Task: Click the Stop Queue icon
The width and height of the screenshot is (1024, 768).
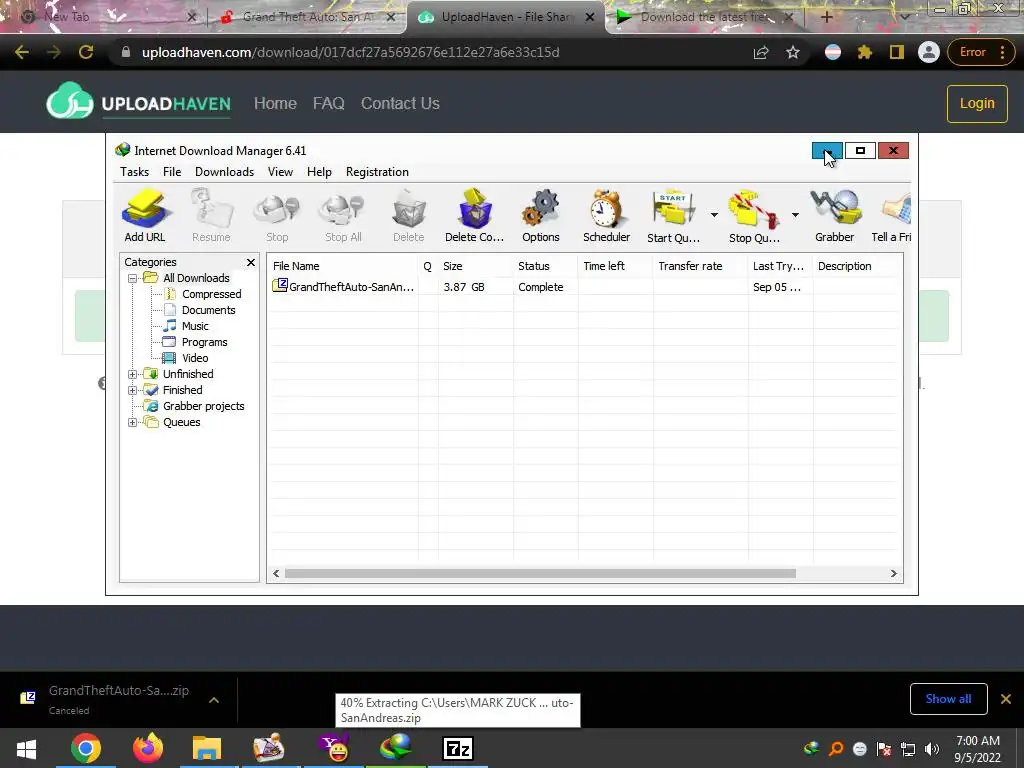Action: [x=754, y=216]
